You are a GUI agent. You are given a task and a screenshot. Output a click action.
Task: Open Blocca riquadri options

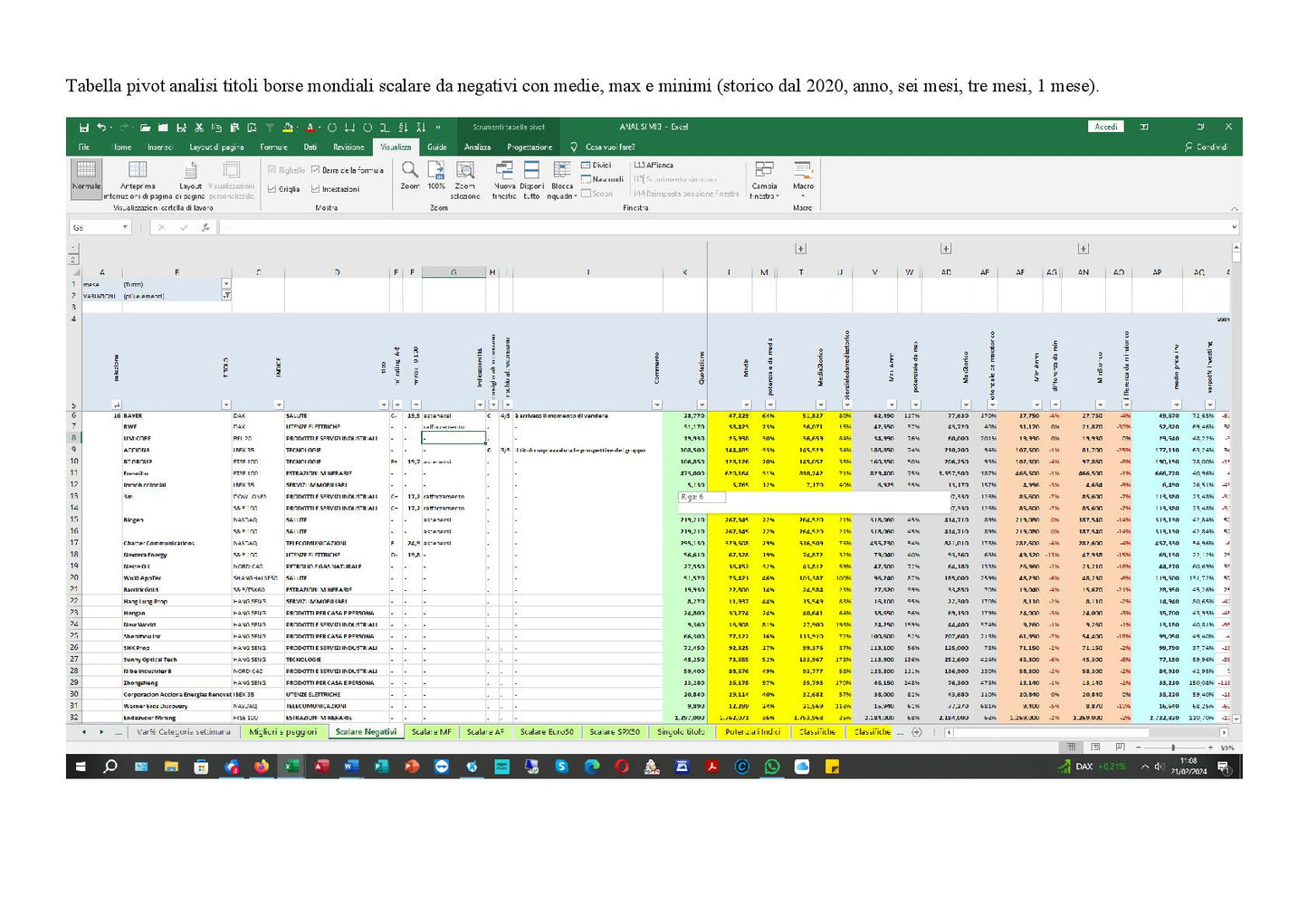561,179
